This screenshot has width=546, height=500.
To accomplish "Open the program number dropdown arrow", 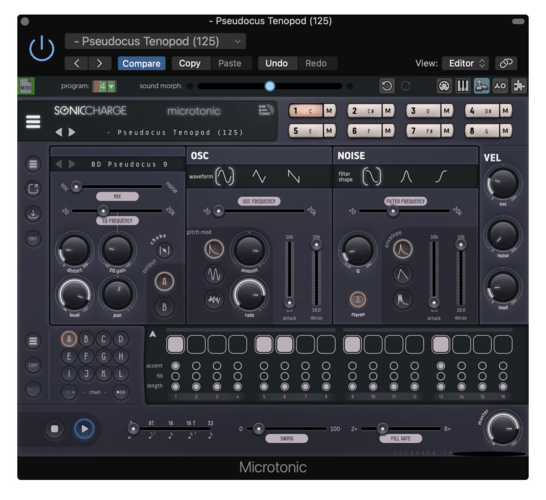I will coord(111,86).
